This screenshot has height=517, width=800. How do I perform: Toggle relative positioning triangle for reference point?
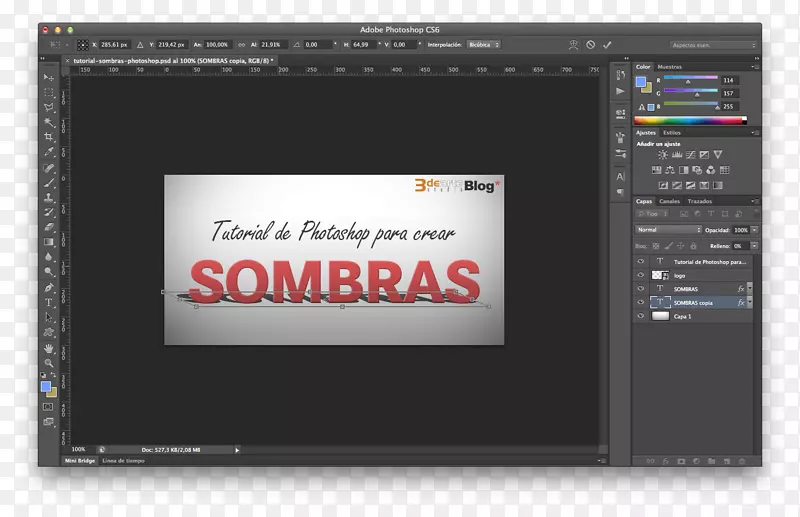pyautogui.click(x=140, y=45)
